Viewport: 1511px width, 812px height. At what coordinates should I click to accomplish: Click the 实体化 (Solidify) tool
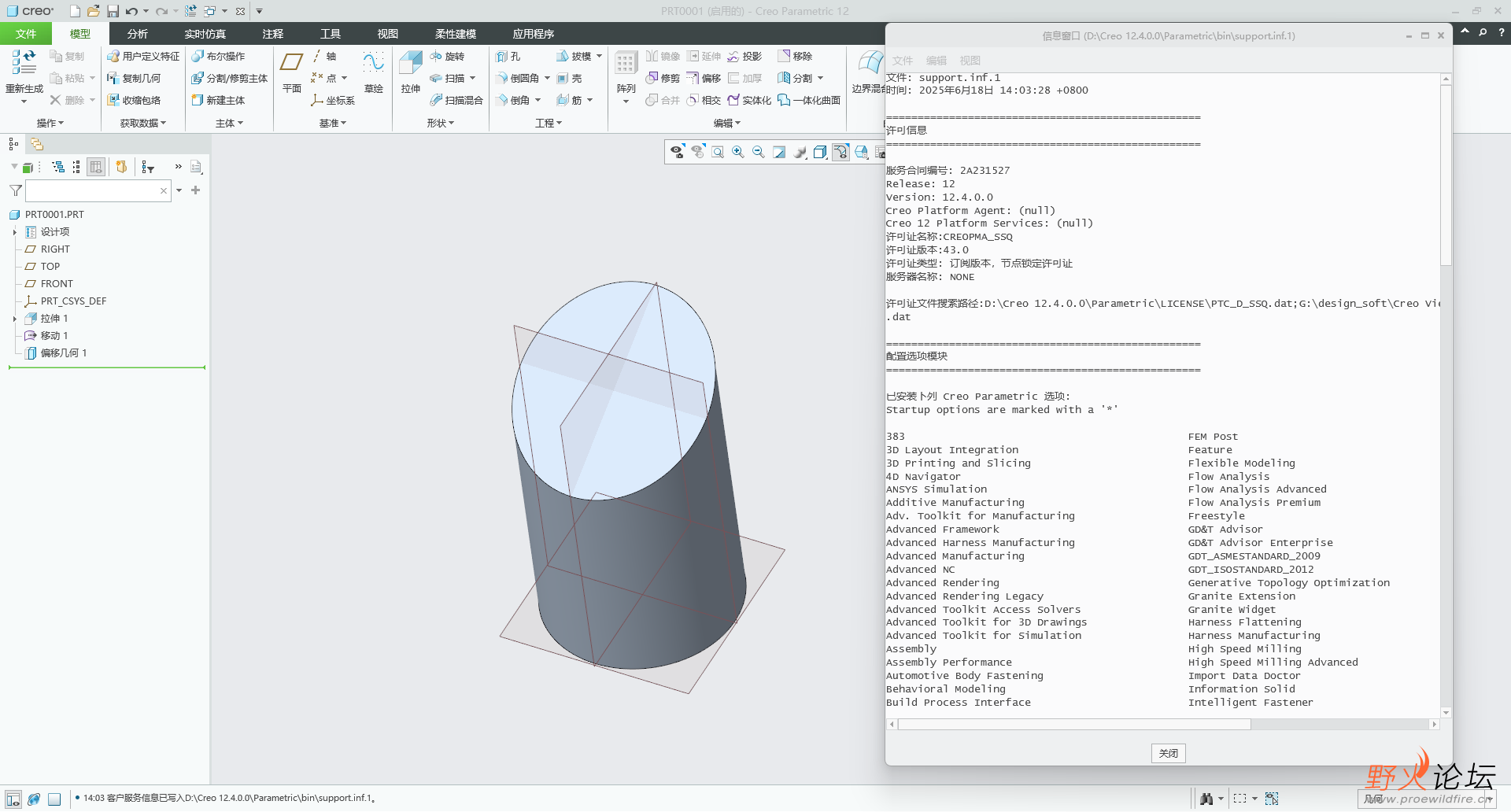coord(749,101)
